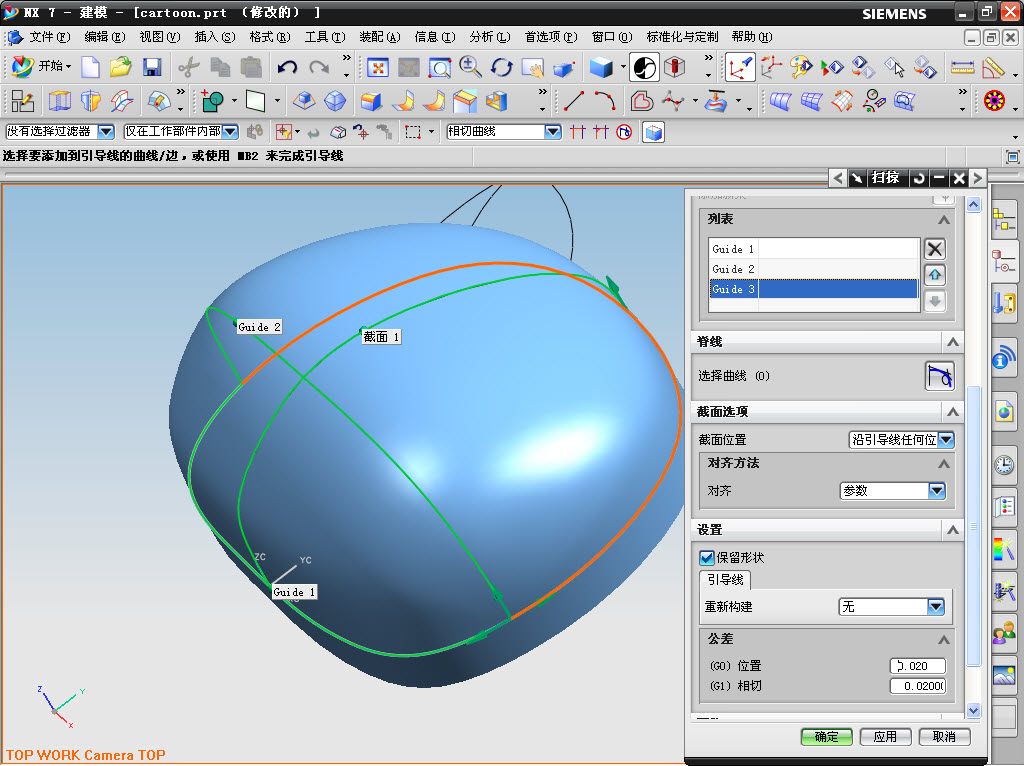
Task: Open the 编辑(E) menu
Action: 104,37
